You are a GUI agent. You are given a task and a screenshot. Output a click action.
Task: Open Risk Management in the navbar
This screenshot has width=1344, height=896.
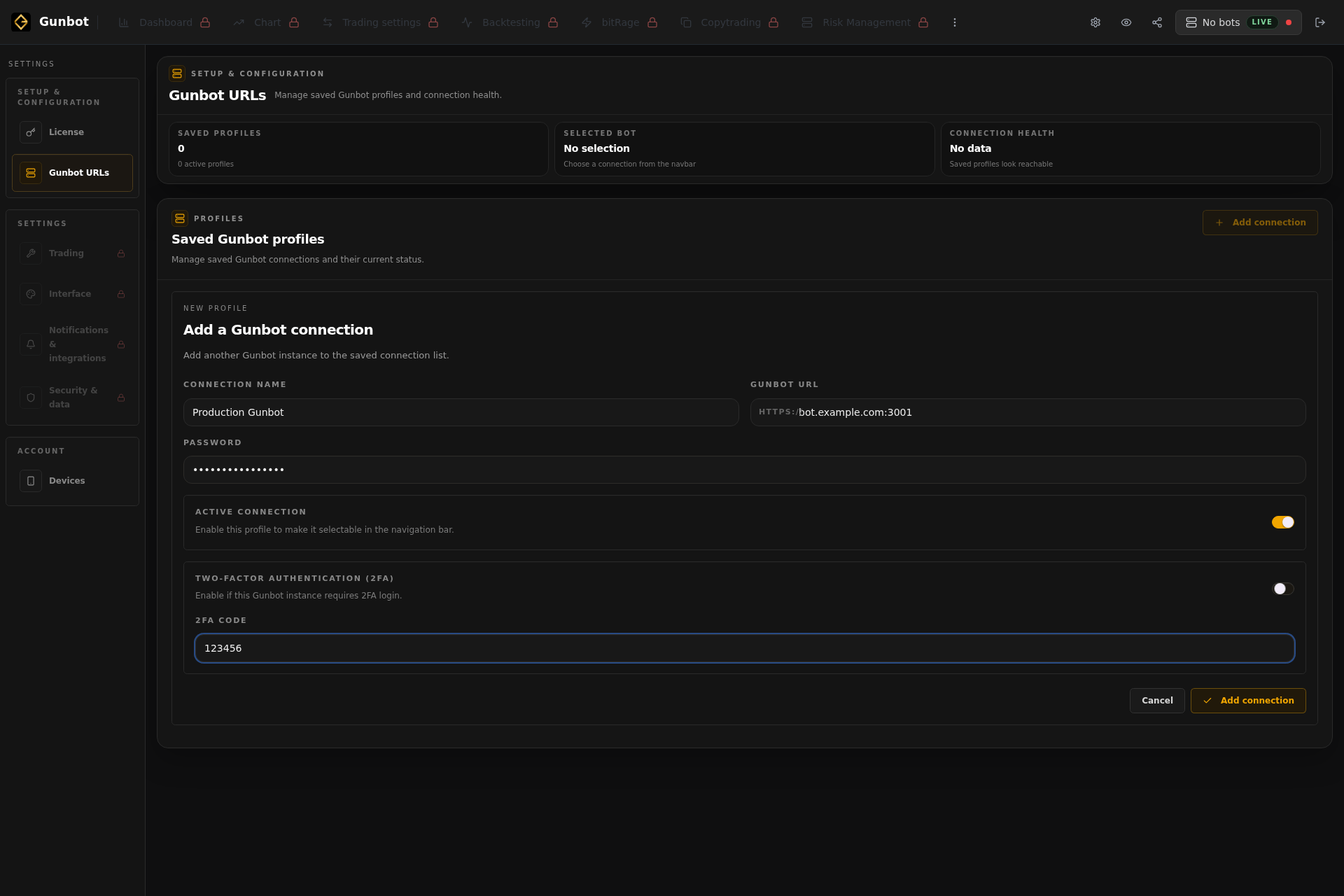point(865,22)
